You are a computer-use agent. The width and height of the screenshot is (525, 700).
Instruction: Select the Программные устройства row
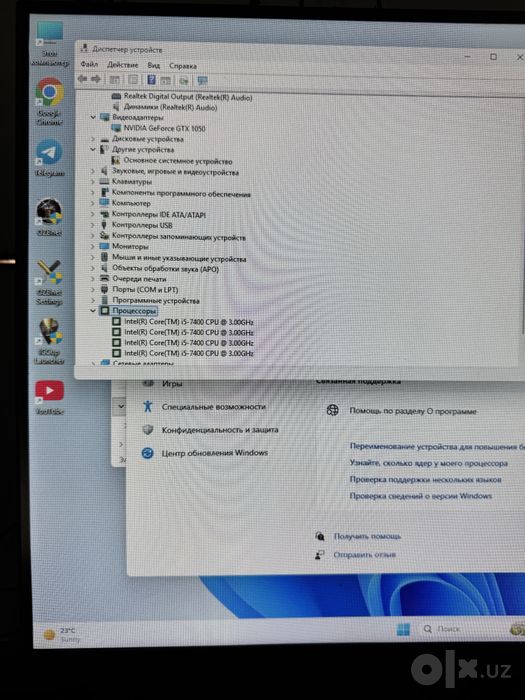tap(156, 300)
